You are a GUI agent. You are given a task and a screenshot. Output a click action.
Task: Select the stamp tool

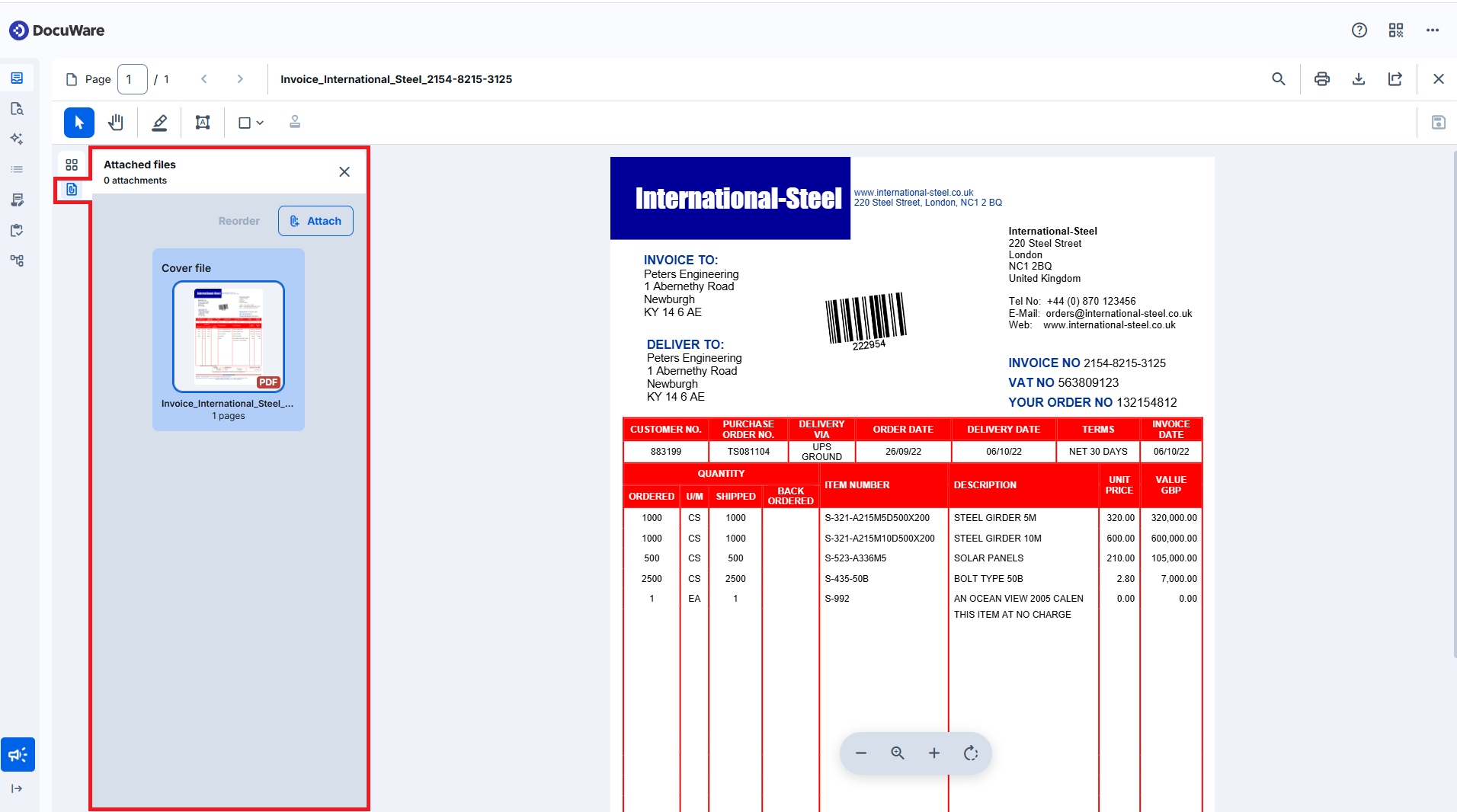click(295, 123)
